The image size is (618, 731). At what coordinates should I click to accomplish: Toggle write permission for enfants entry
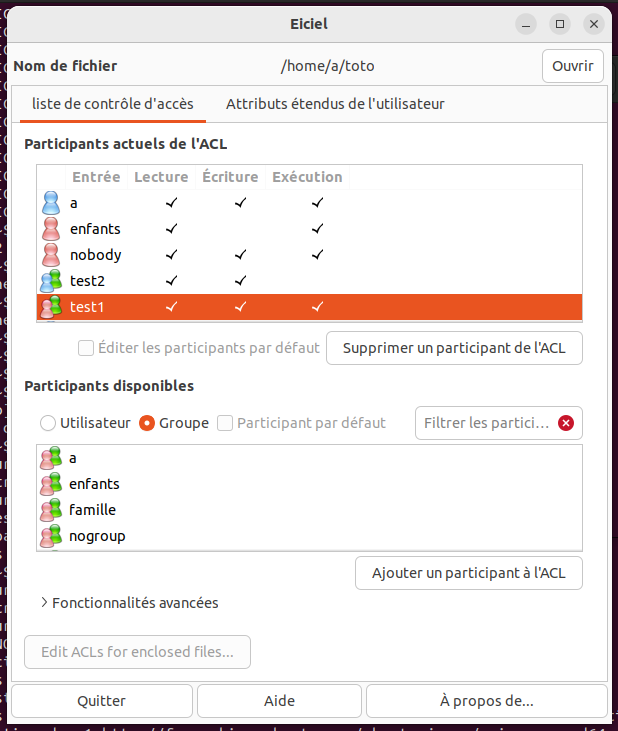240,229
